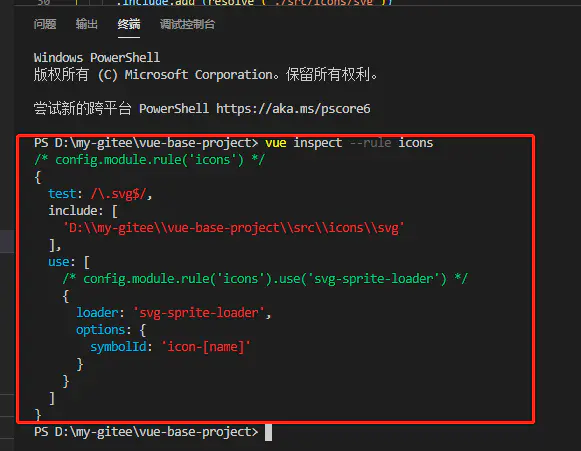Click the last PS prompt line with the cursor
581x451 pixels.
(x=153, y=432)
